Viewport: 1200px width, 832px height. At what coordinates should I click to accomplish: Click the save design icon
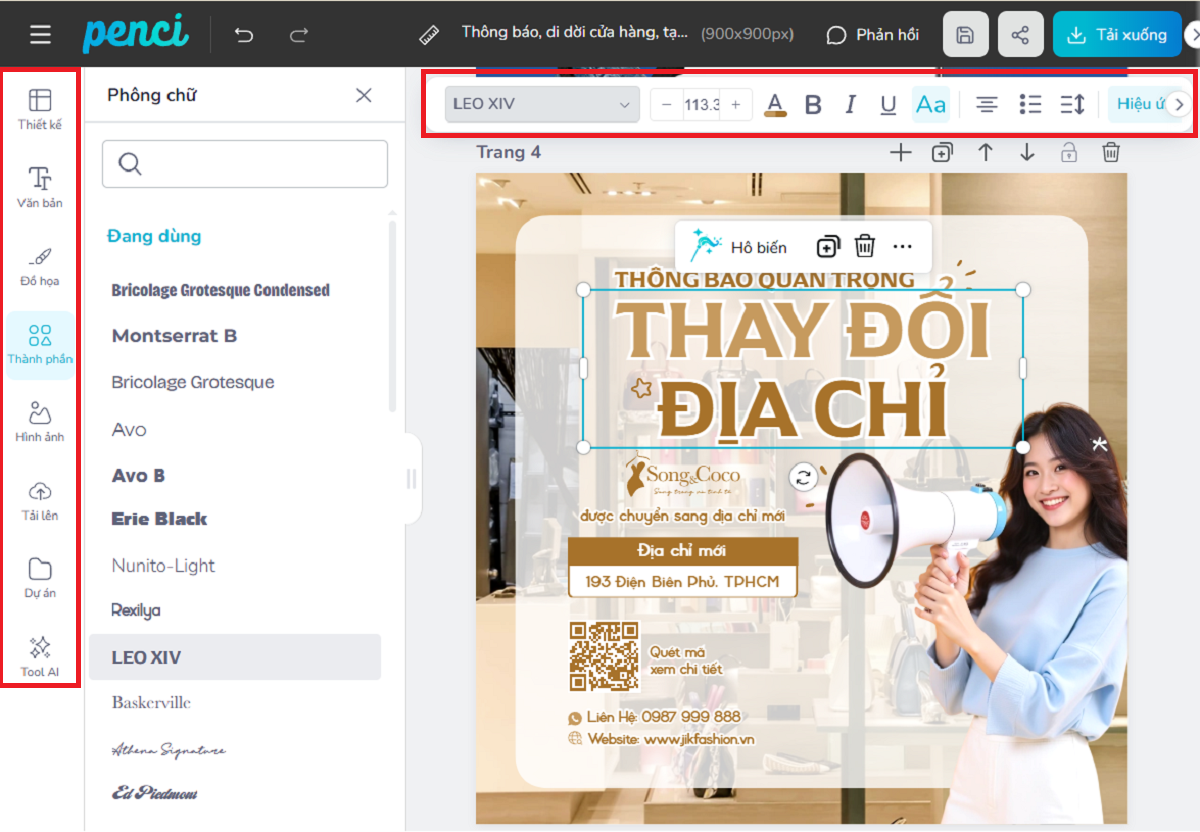click(x=965, y=35)
